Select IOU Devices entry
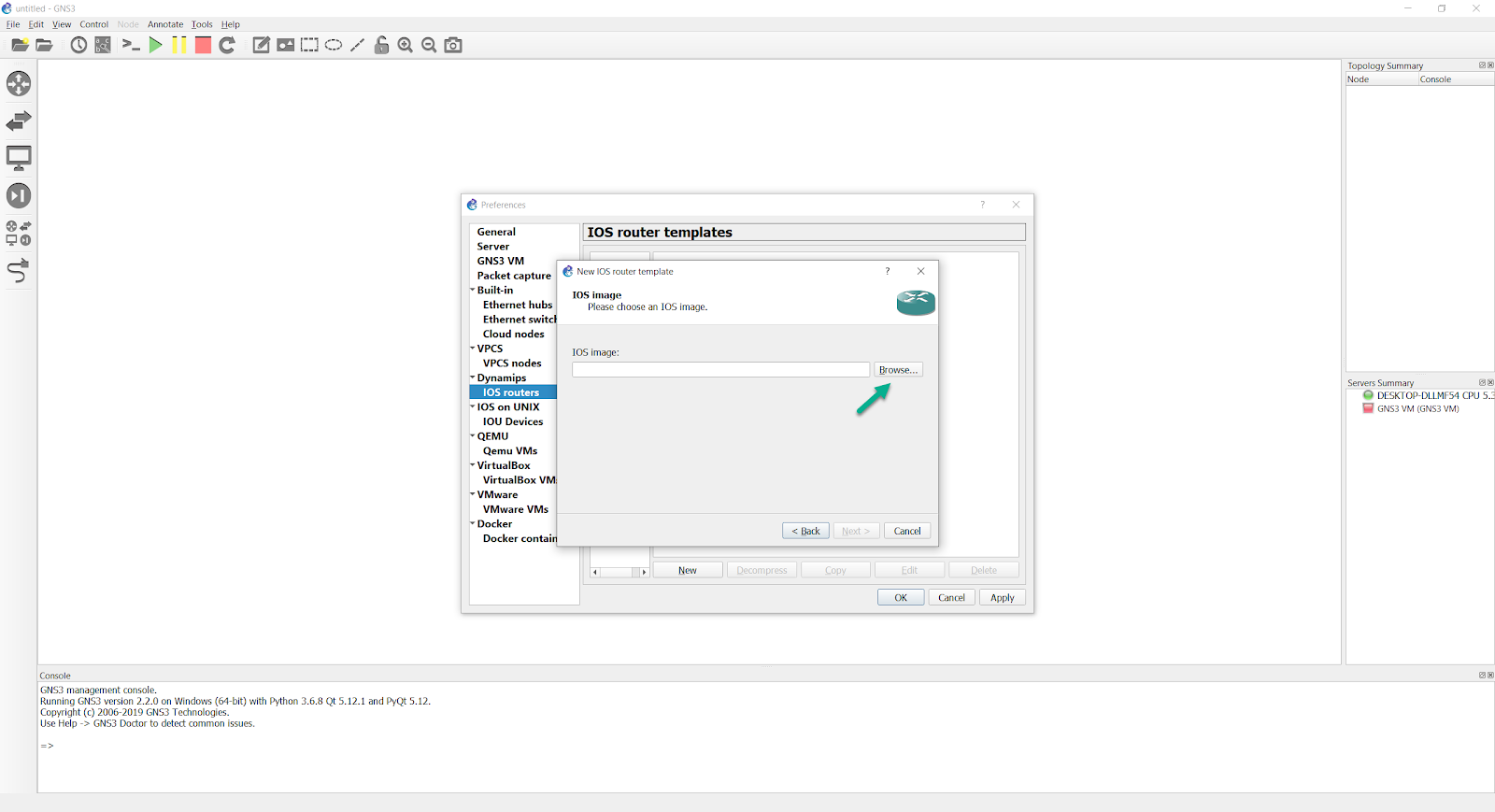The width and height of the screenshot is (1495, 812). pos(513,421)
